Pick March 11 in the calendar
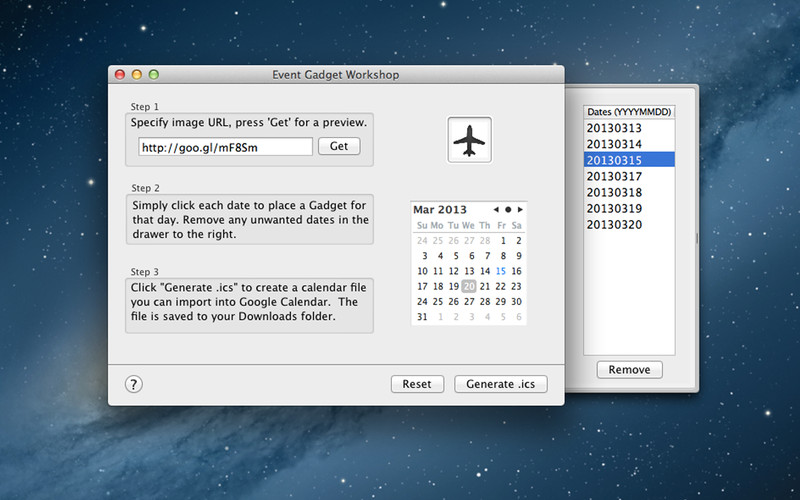 pyautogui.click(x=438, y=271)
